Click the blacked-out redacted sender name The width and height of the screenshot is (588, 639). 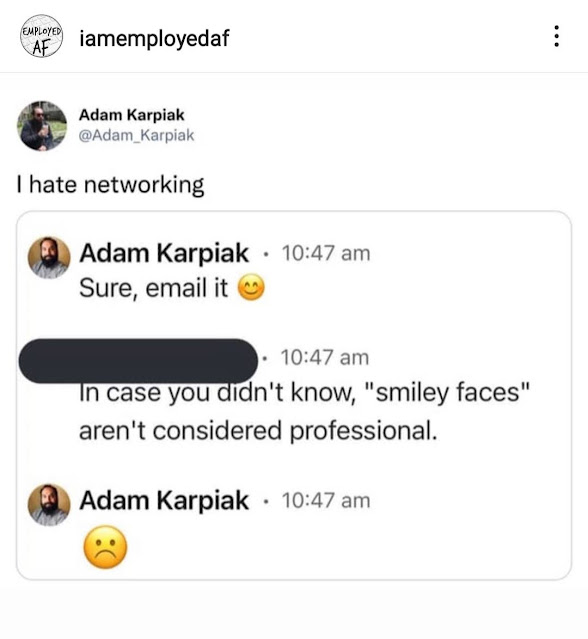[138, 360]
